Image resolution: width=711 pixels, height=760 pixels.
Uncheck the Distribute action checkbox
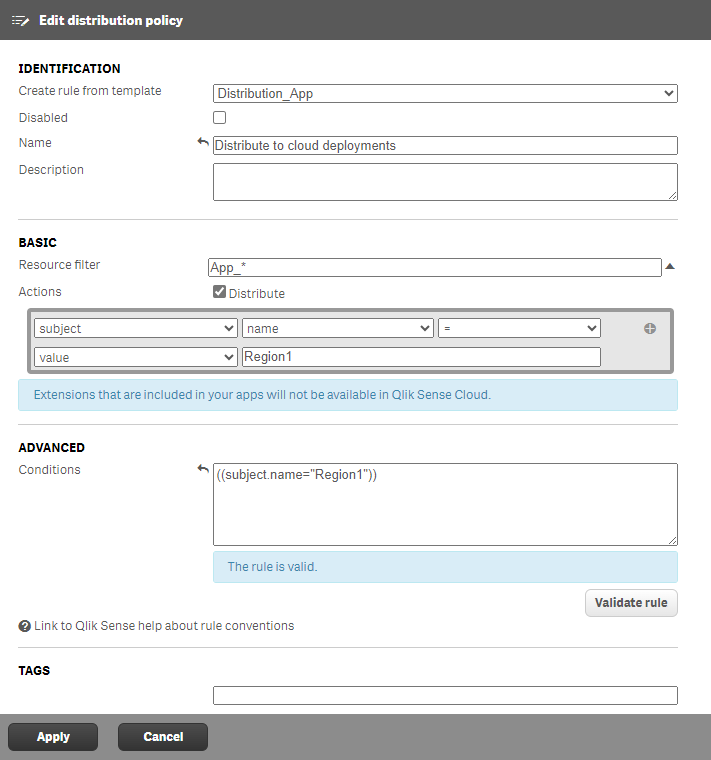tap(220, 293)
